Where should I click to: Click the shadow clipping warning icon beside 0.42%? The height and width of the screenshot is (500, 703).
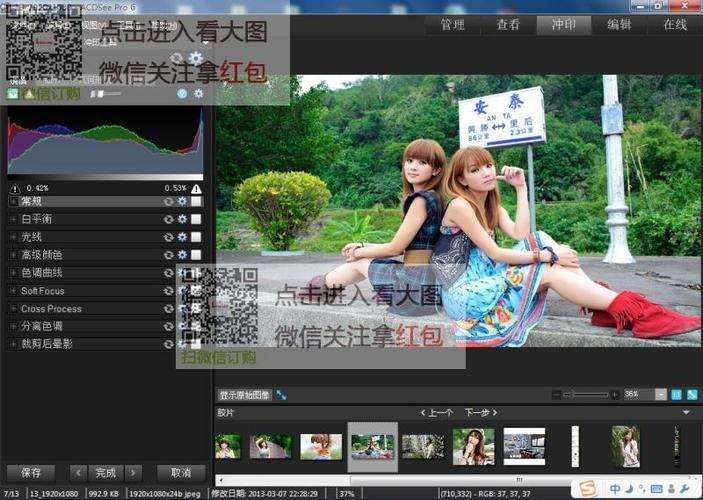point(15,188)
